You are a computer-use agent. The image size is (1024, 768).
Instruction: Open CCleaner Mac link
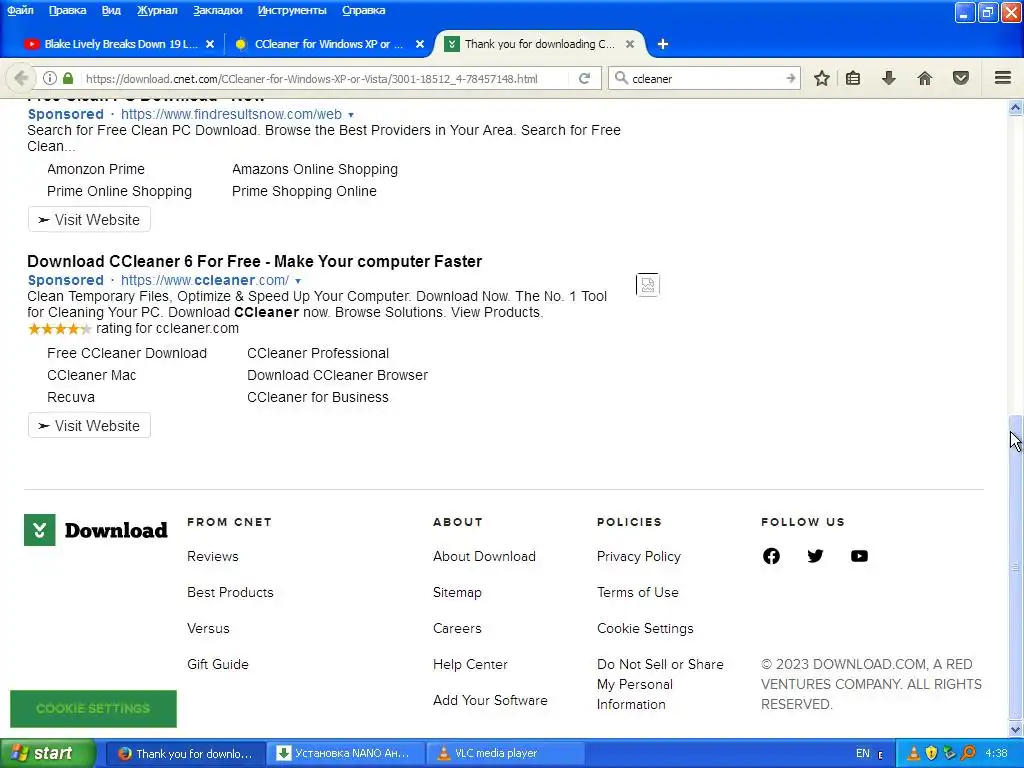[x=91, y=376]
